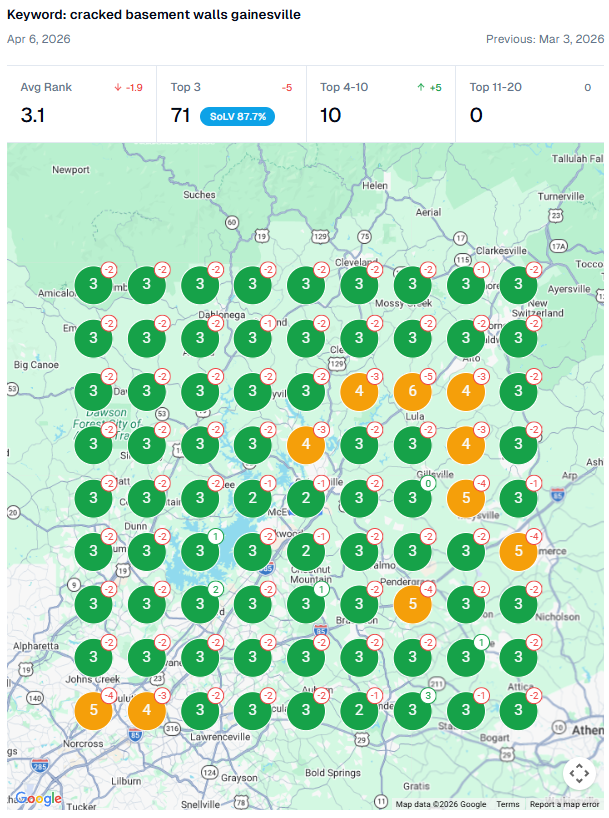Open the Avg Rank 3.1 stat card
The height and width of the screenshot is (818, 609).
click(x=81, y=104)
